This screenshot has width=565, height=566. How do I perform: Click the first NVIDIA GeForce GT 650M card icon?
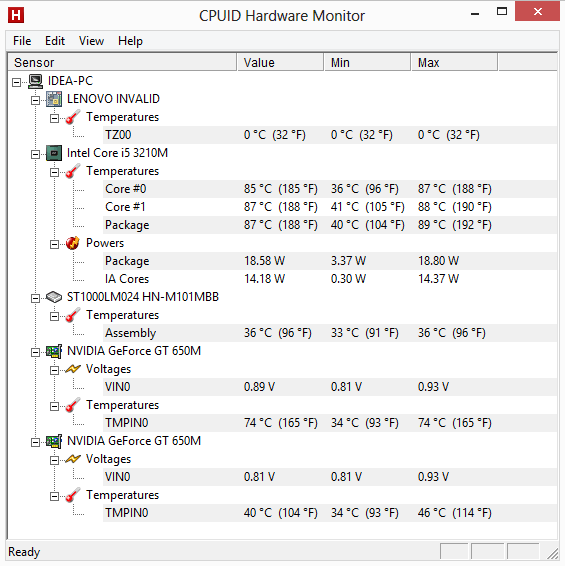click(54, 351)
